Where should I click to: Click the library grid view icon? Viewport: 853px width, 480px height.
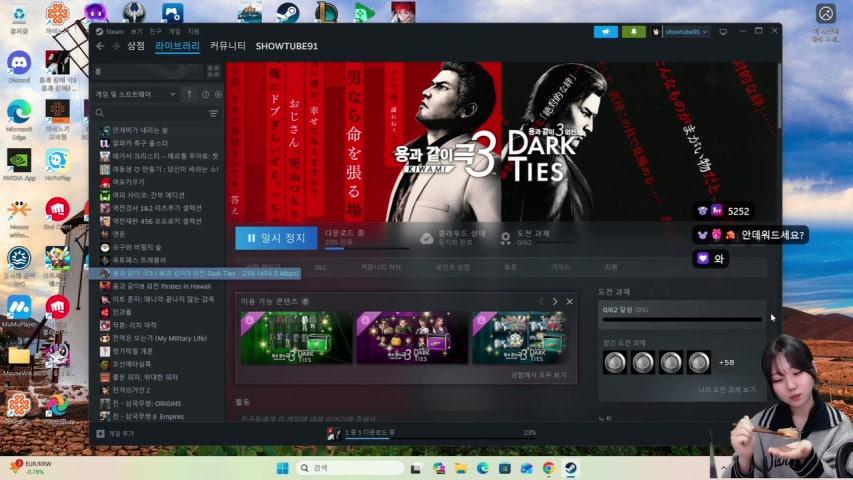click(212, 72)
